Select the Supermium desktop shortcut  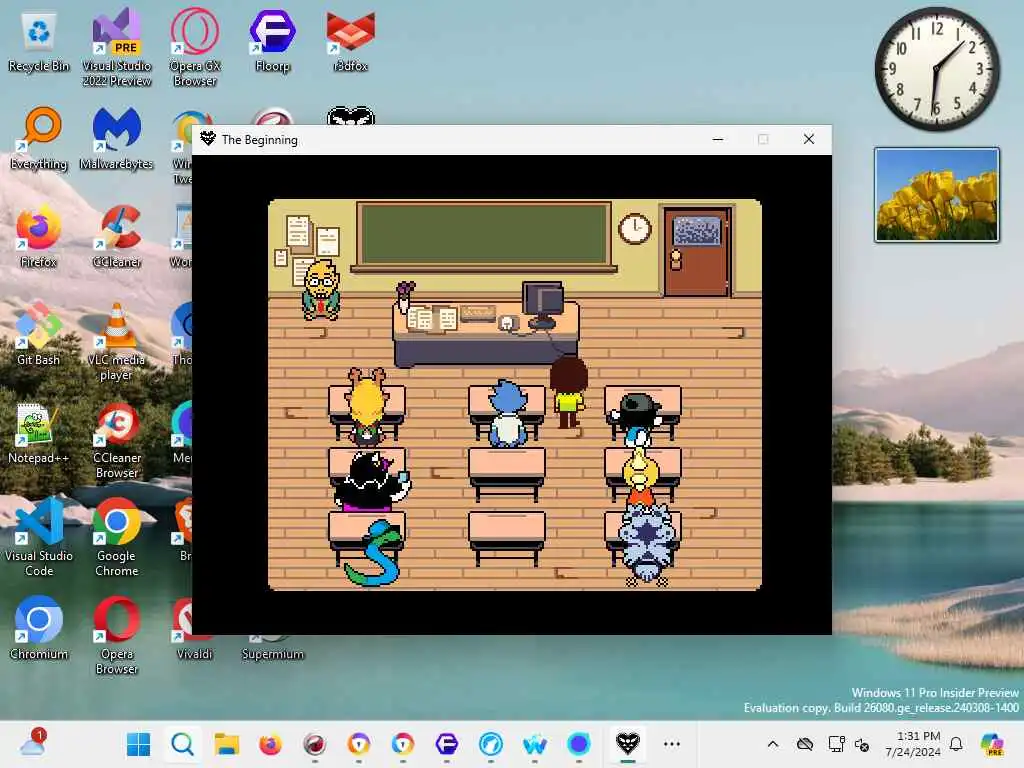pyautogui.click(x=272, y=647)
